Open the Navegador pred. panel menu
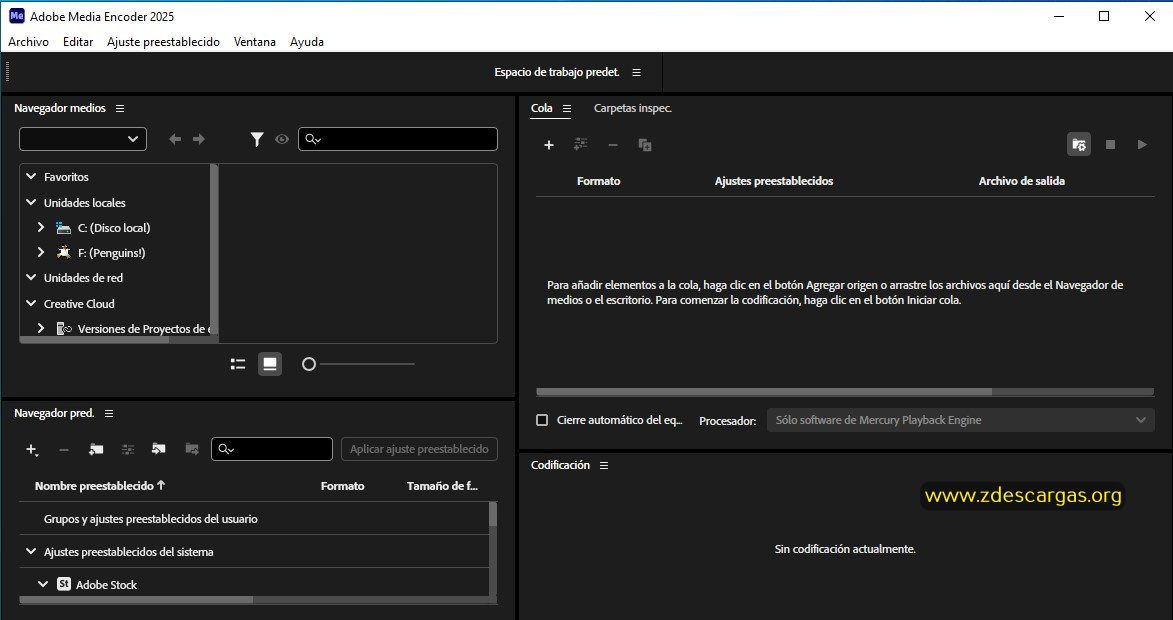Image resolution: width=1173 pixels, height=620 pixels. [109, 414]
